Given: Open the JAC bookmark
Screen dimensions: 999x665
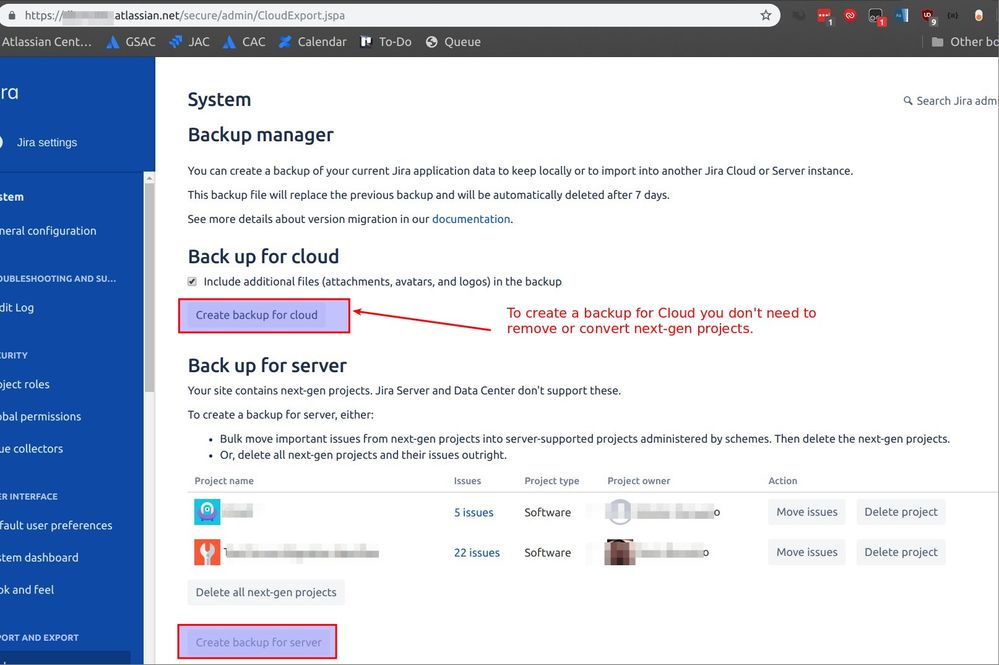Looking at the screenshot, I should click(x=189, y=41).
